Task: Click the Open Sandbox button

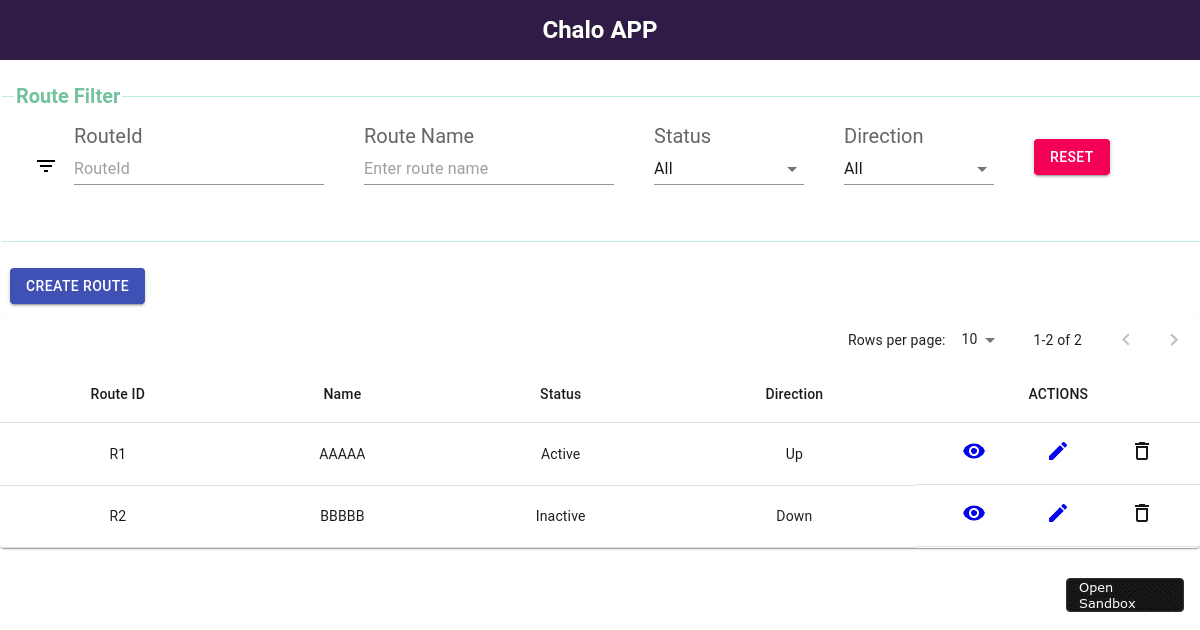Action: pyautogui.click(x=1124, y=594)
